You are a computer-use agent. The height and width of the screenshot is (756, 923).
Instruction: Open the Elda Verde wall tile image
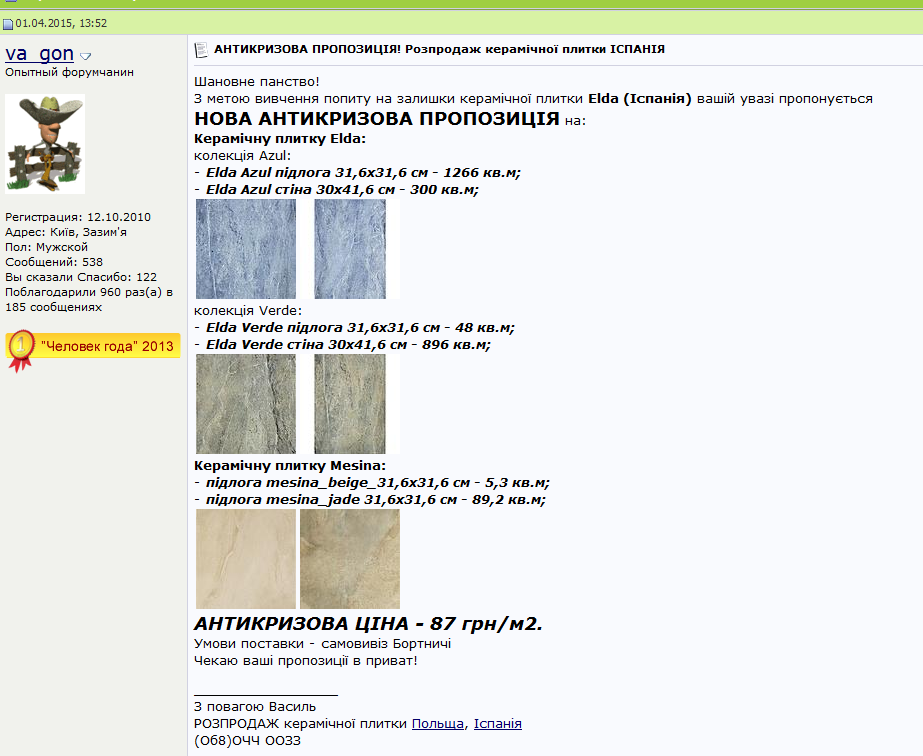pos(350,404)
